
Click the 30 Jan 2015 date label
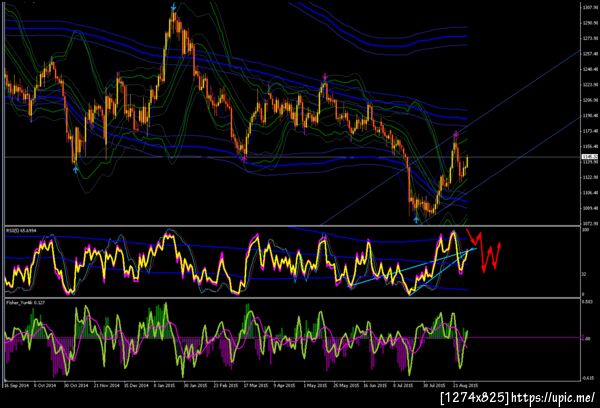(196, 385)
